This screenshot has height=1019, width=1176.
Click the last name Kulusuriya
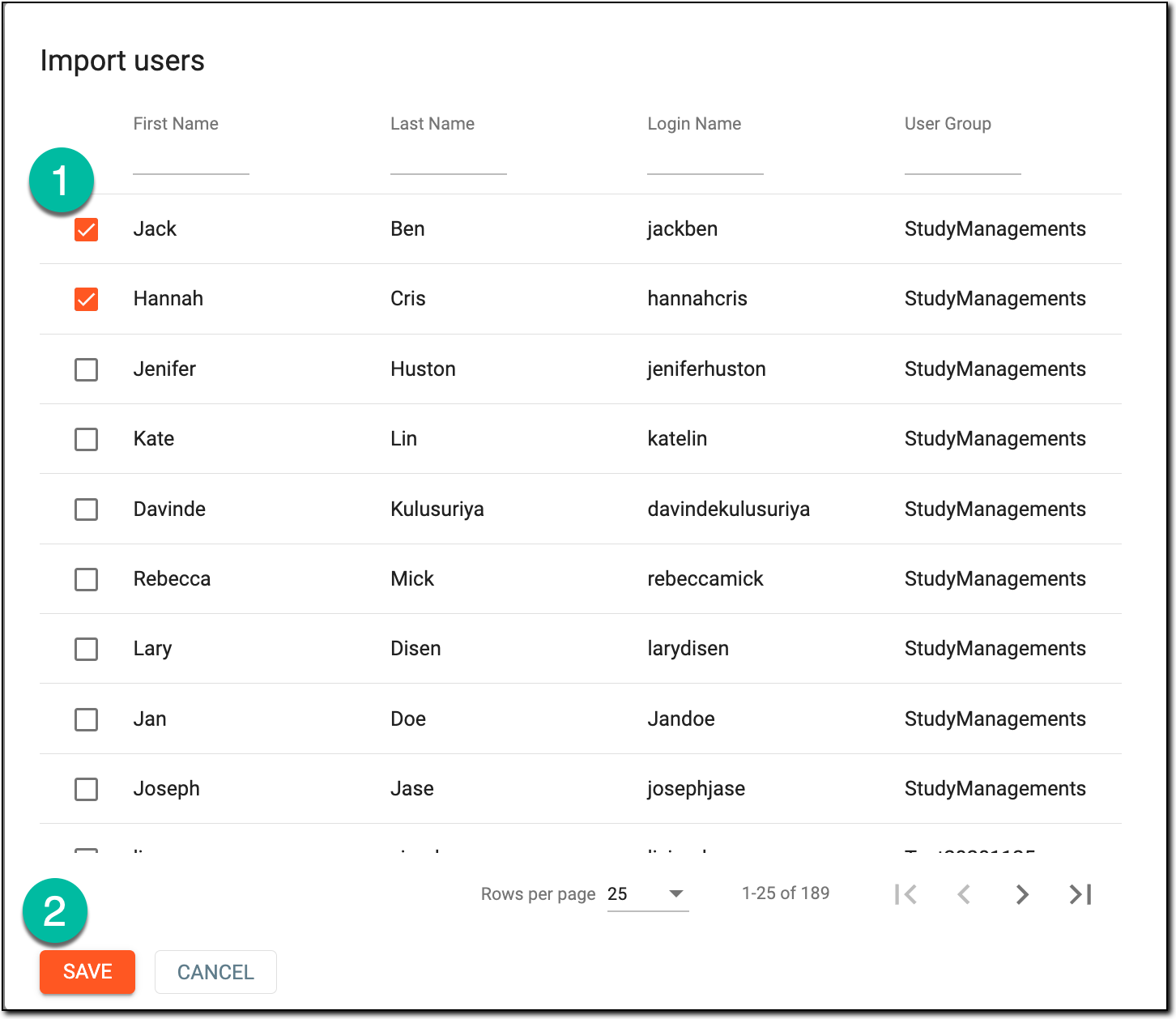pos(437,509)
